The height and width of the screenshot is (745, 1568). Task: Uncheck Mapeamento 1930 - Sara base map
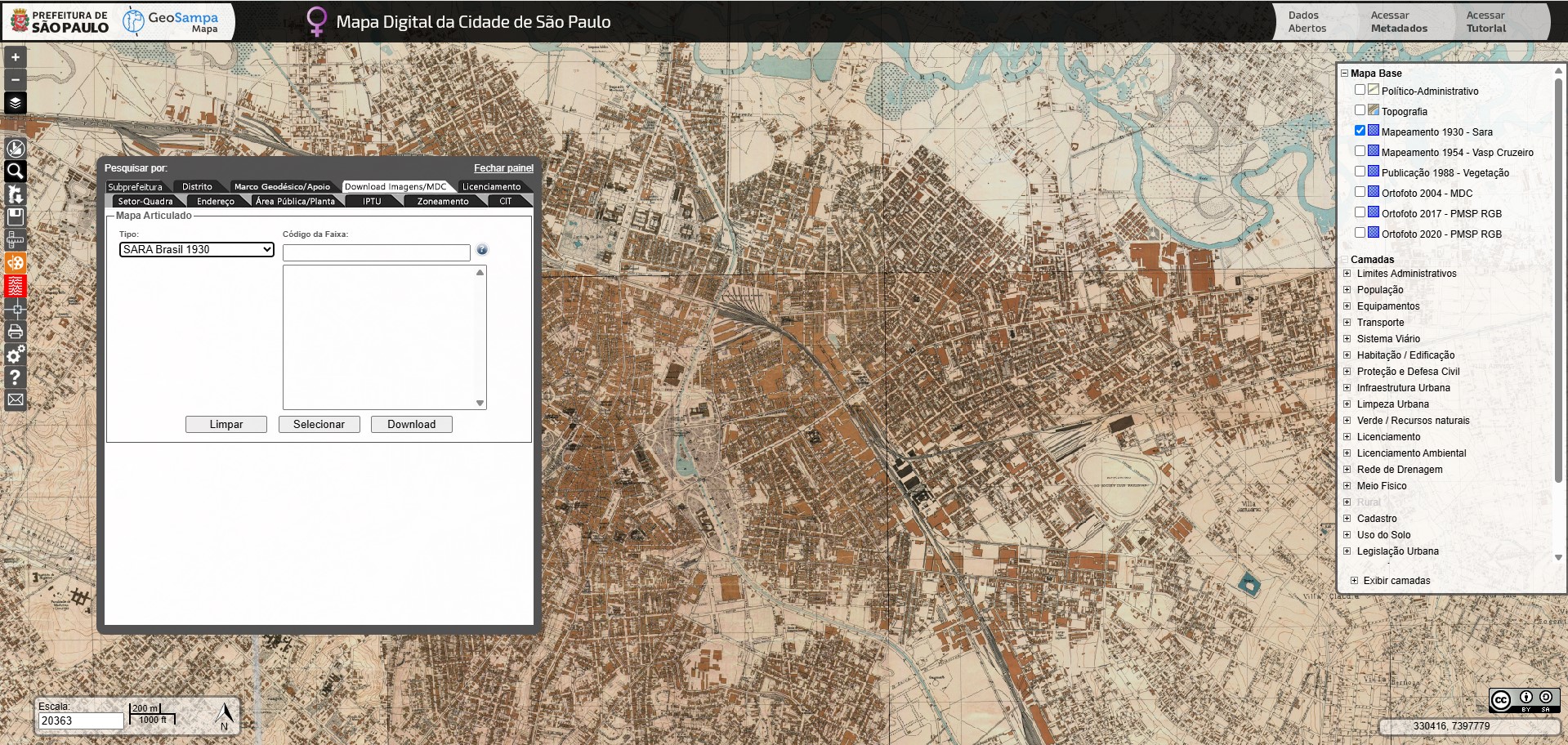click(1360, 131)
